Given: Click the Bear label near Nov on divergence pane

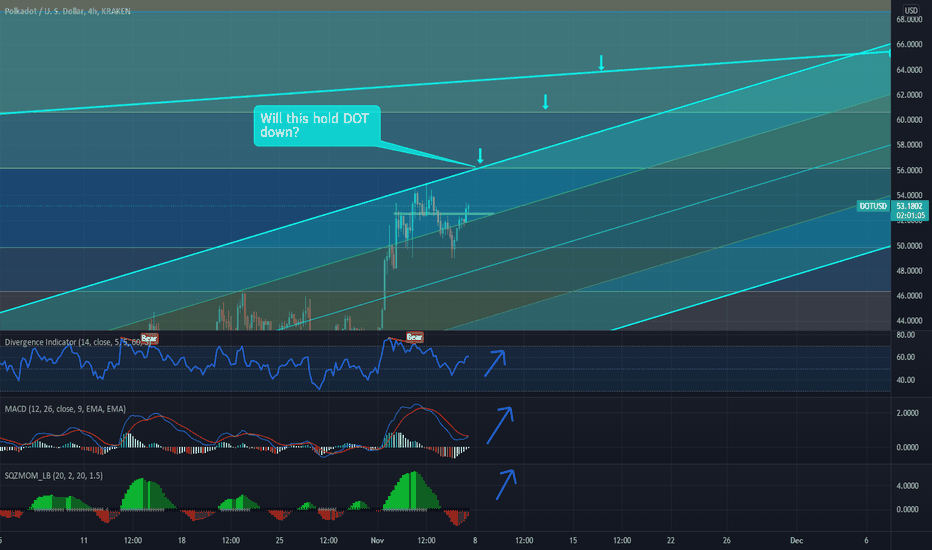Looking at the screenshot, I should 414,337.
